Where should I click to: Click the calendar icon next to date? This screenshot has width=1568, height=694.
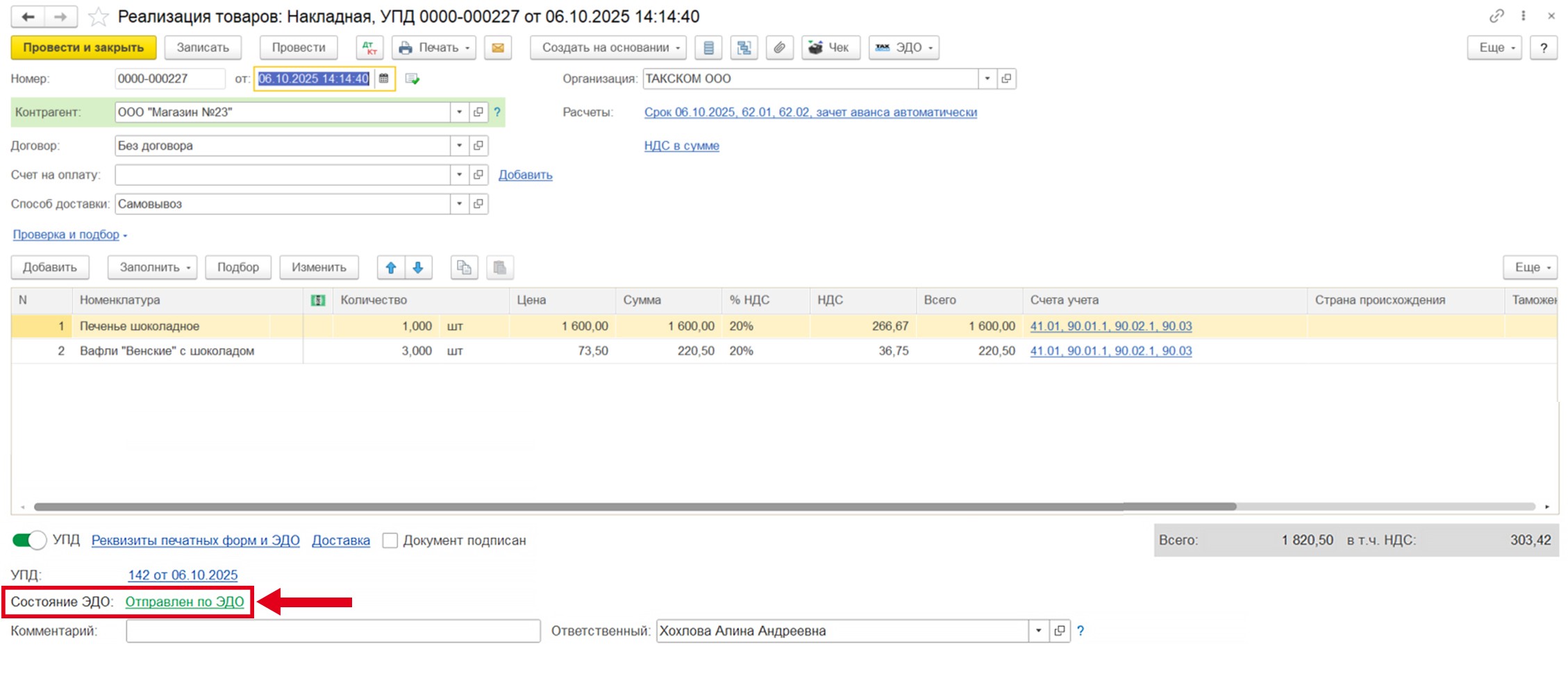(x=384, y=79)
